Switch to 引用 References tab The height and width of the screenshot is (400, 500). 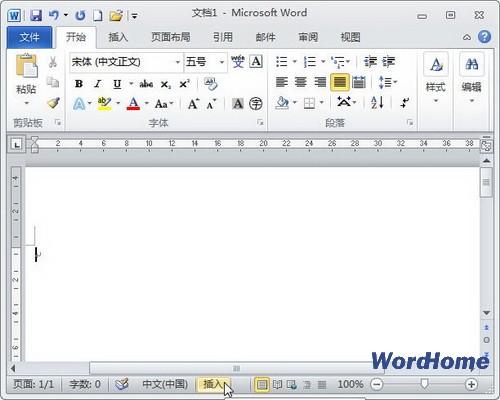tap(223, 37)
